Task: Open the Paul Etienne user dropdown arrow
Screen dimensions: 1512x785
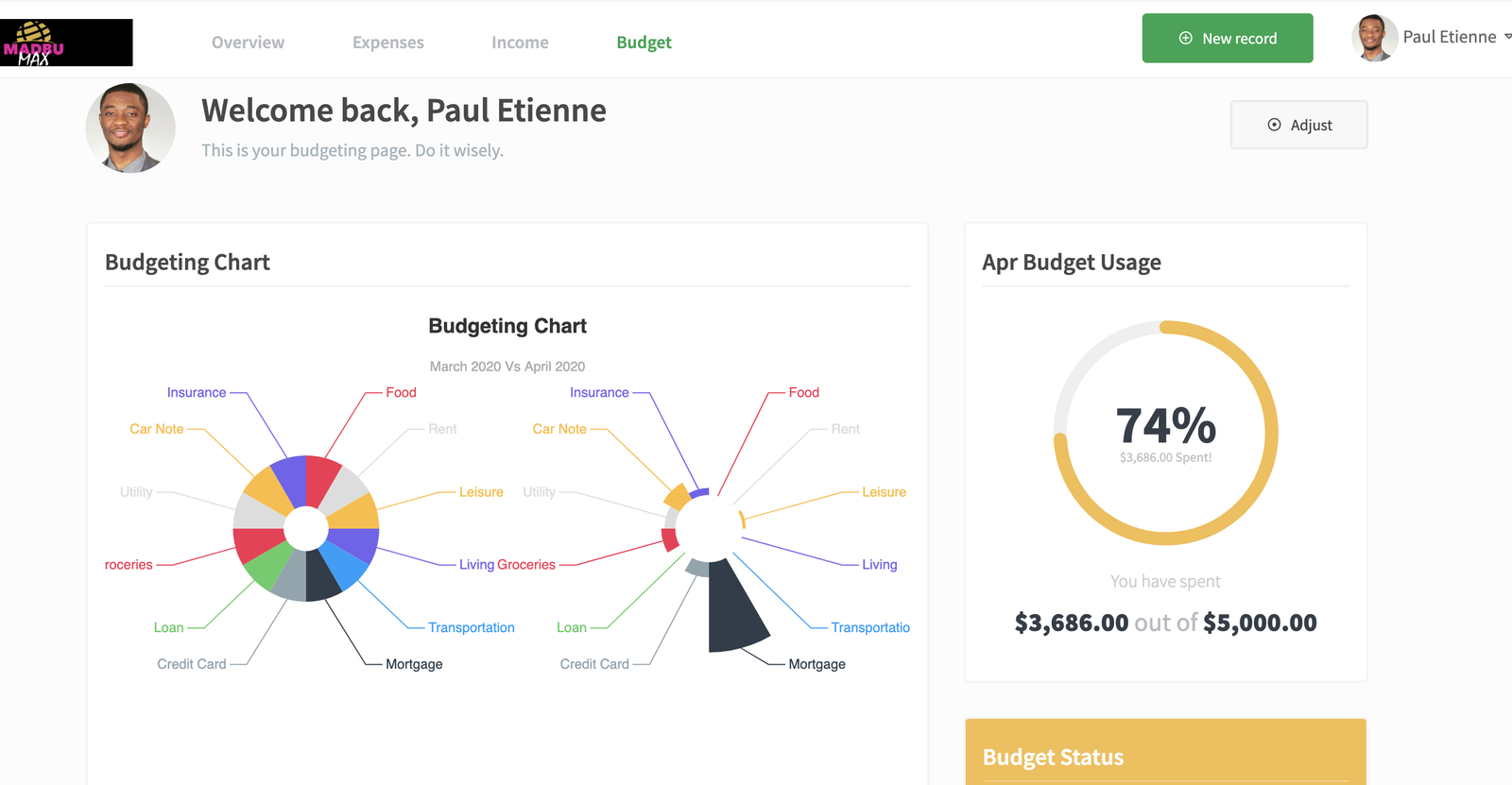Action: tap(1507, 37)
